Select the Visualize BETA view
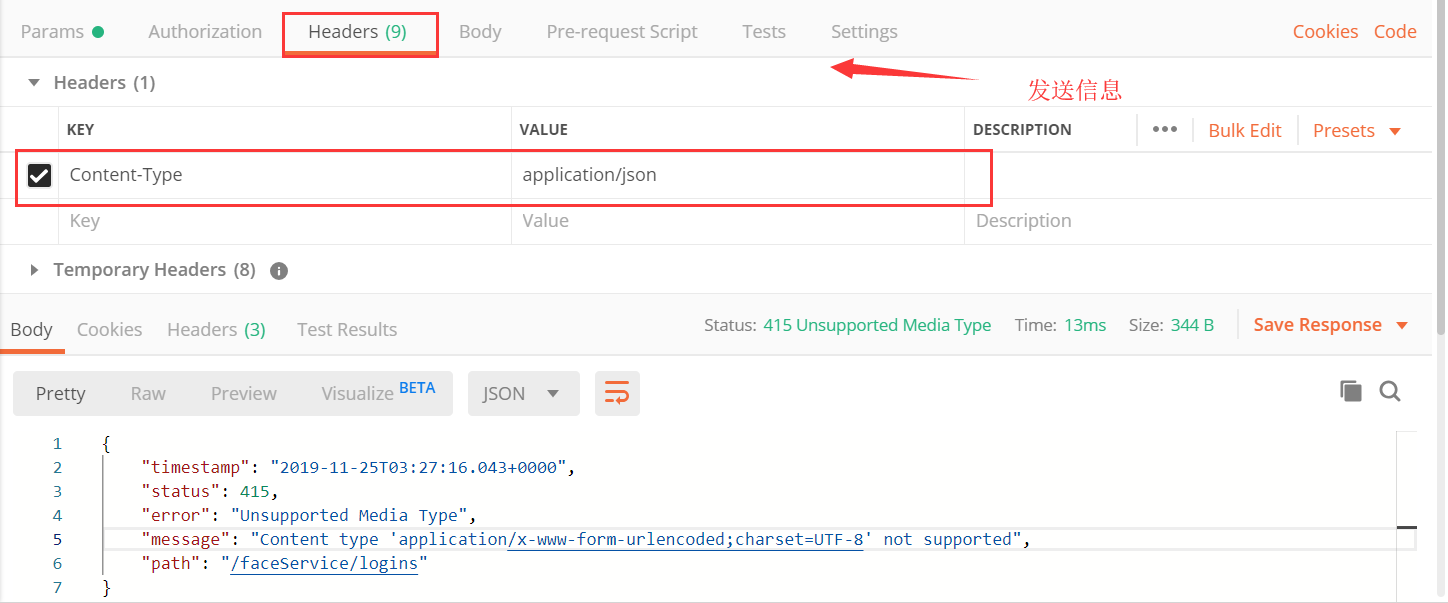The height and width of the screenshot is (603, 1448). tap(358, 393)
